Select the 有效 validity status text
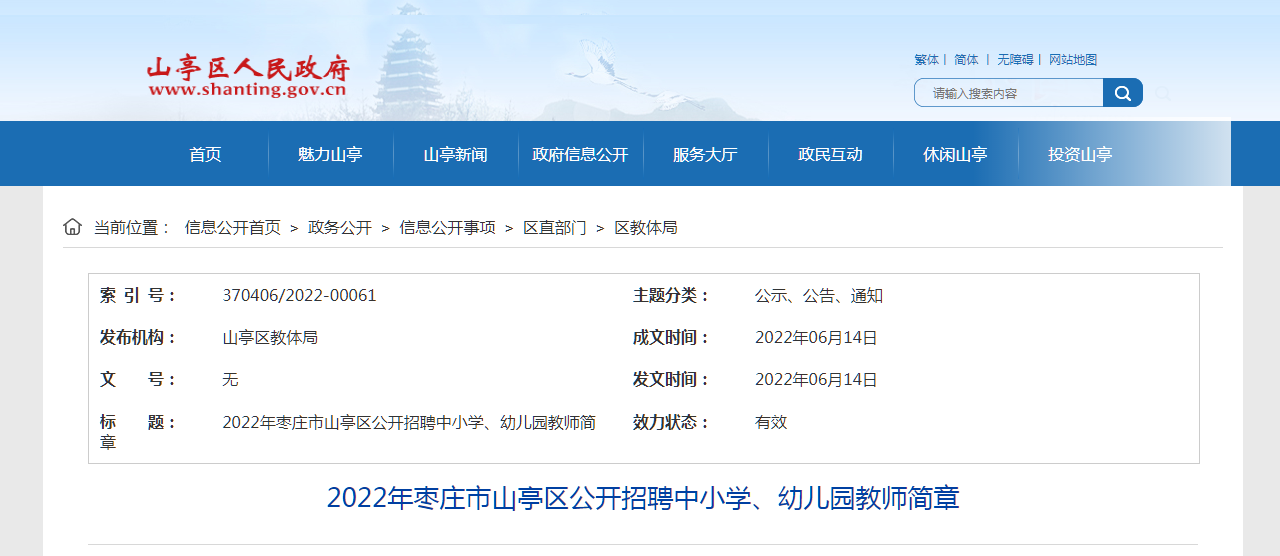 [x=771, y=422]
